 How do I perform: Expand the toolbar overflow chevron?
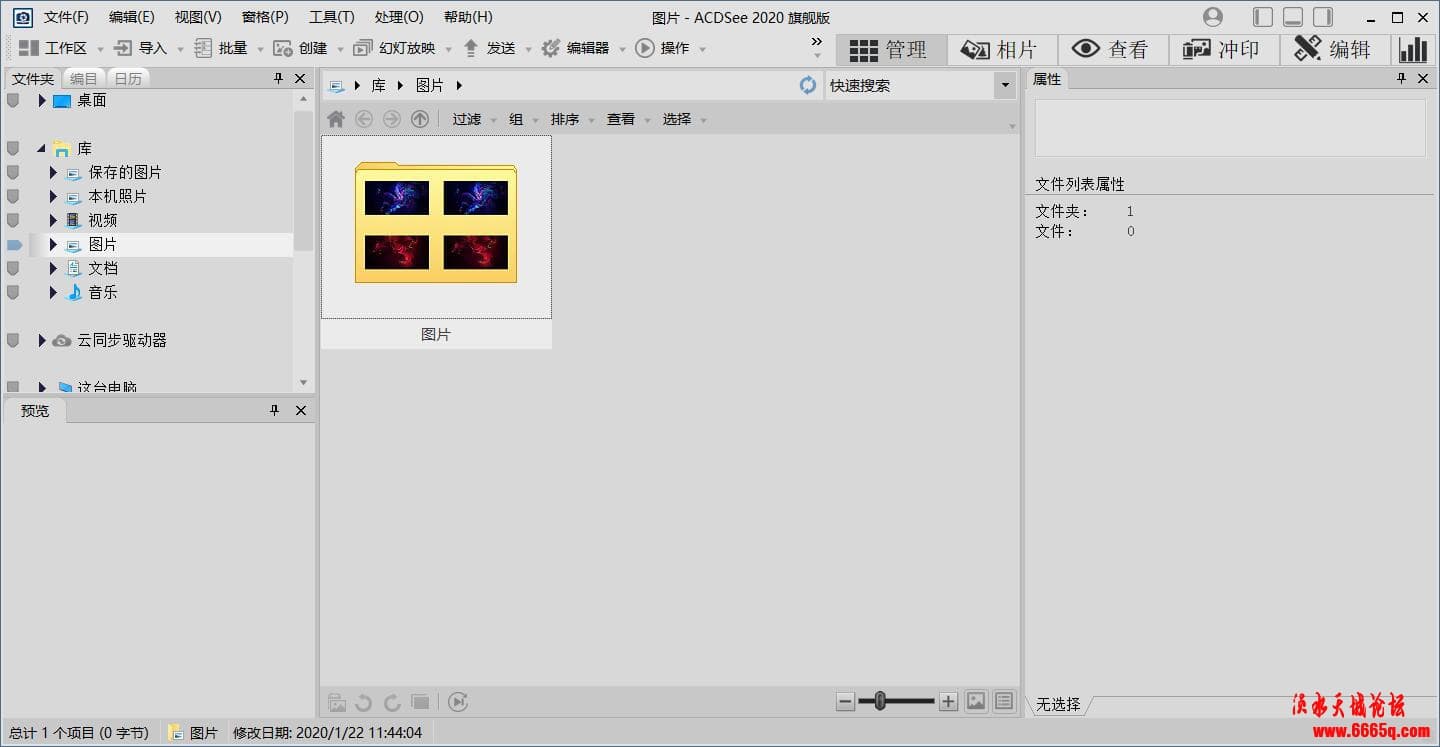coord(817,42)
